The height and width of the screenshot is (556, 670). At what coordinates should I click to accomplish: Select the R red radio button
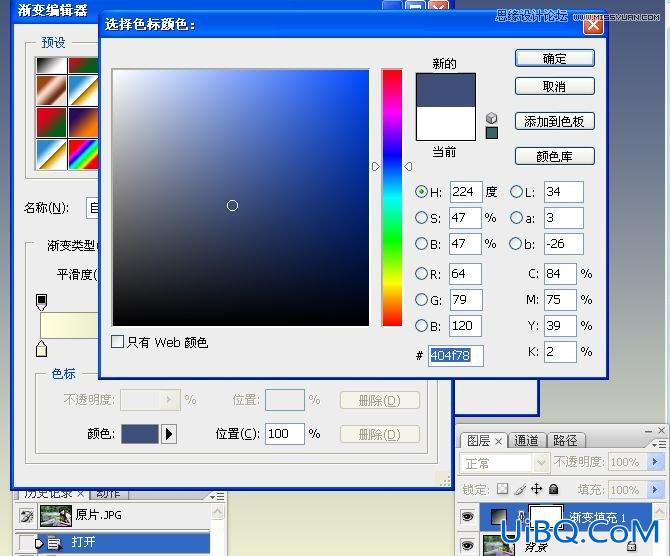pos(421,274)
